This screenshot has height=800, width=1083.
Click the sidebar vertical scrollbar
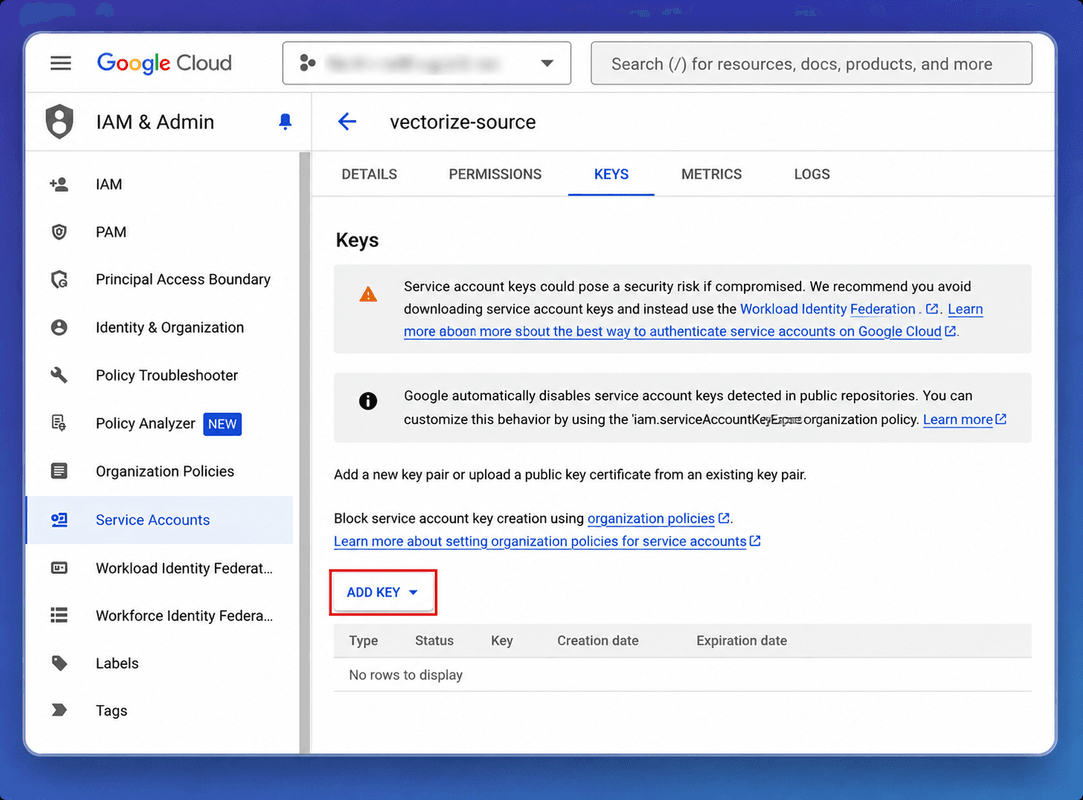click(305, 453)
